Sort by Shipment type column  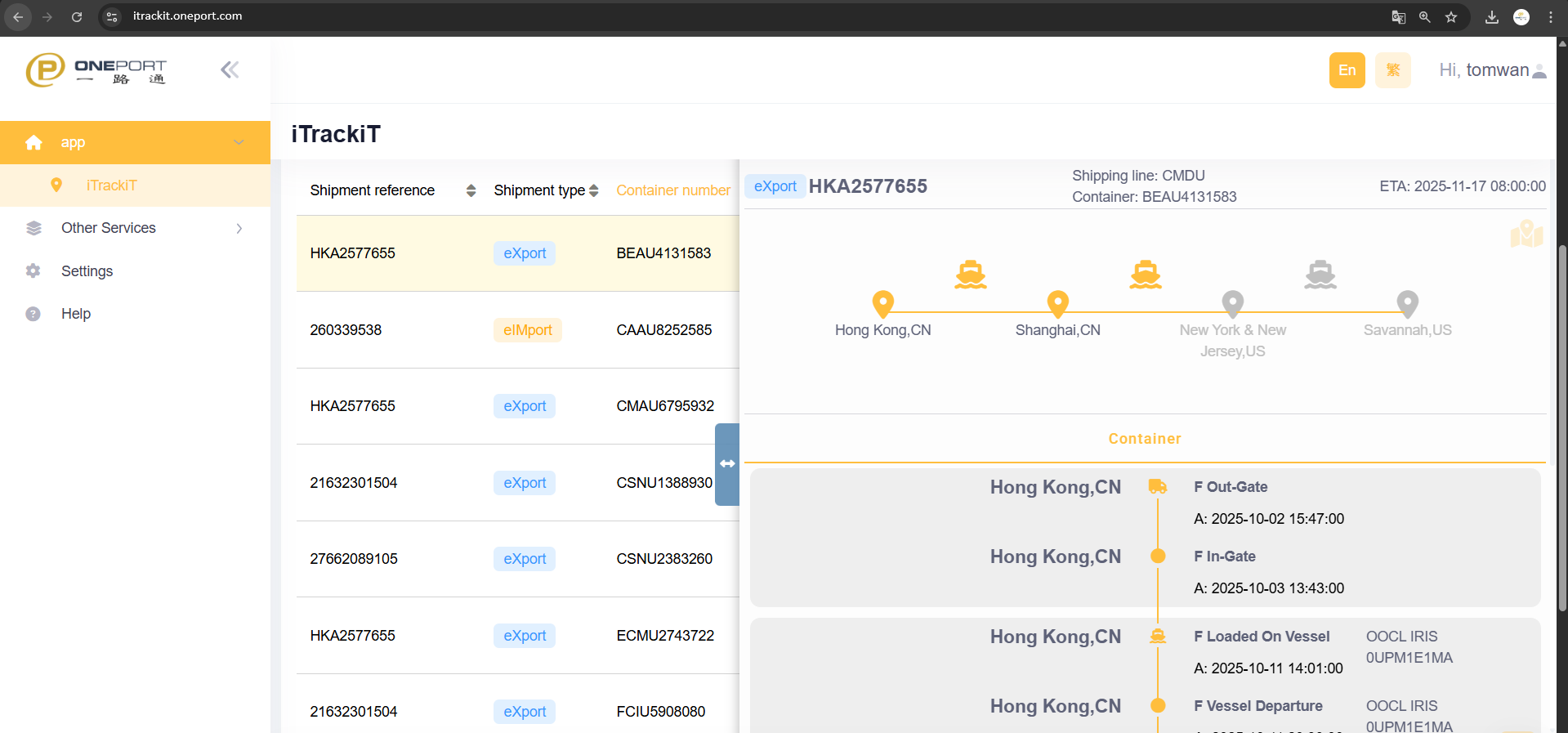click(593, 190)
